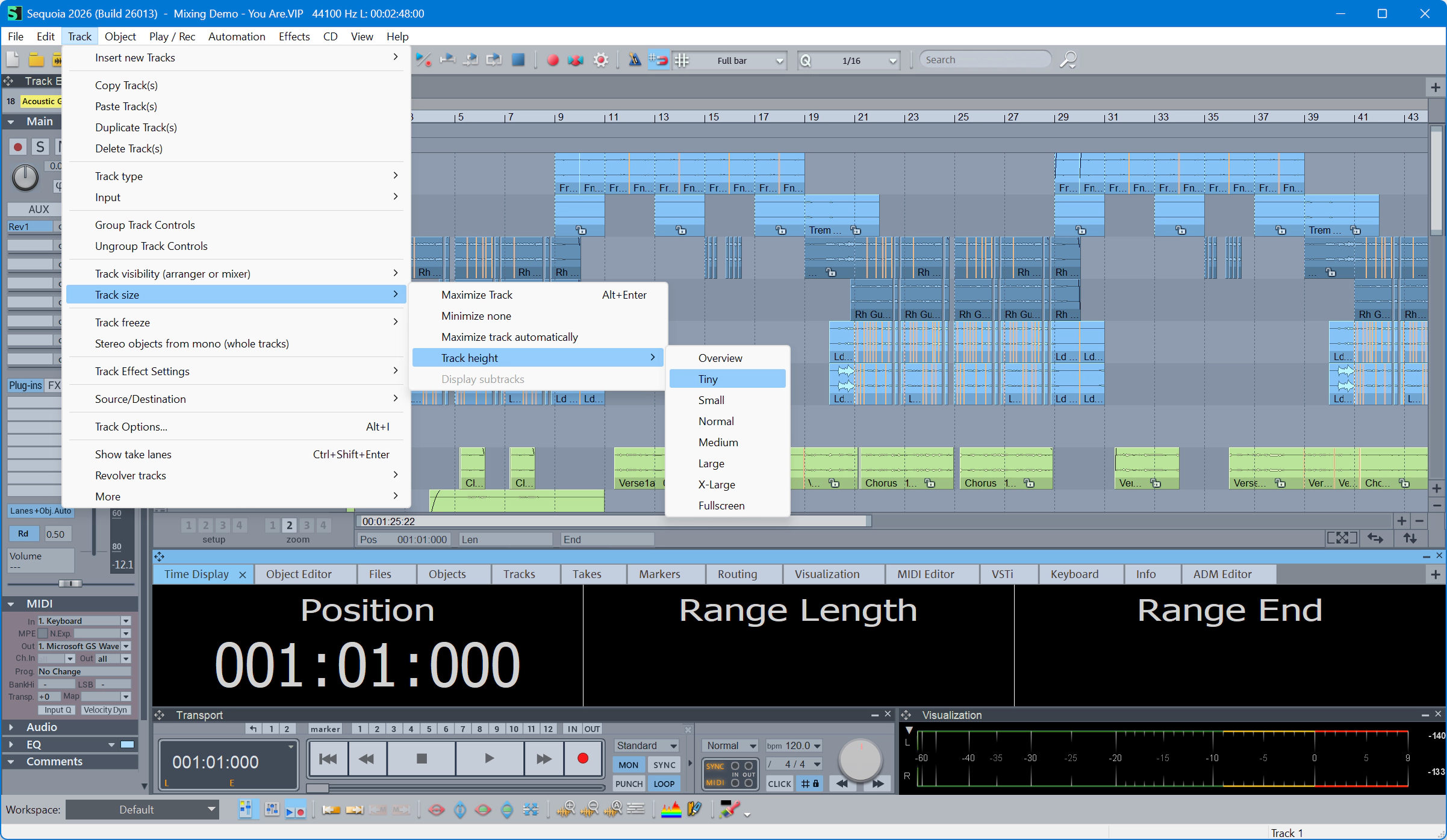This screenshot has width=1447, height=840.
Task: Click the red Record button in Transport
Action: (582, 759)
